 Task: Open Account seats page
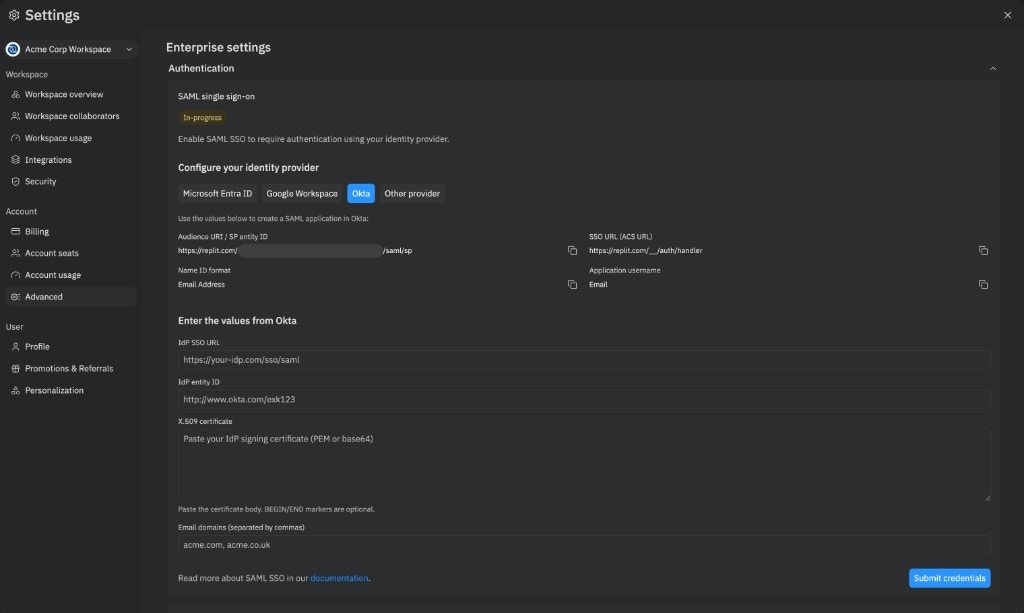[x=71, y=253]
